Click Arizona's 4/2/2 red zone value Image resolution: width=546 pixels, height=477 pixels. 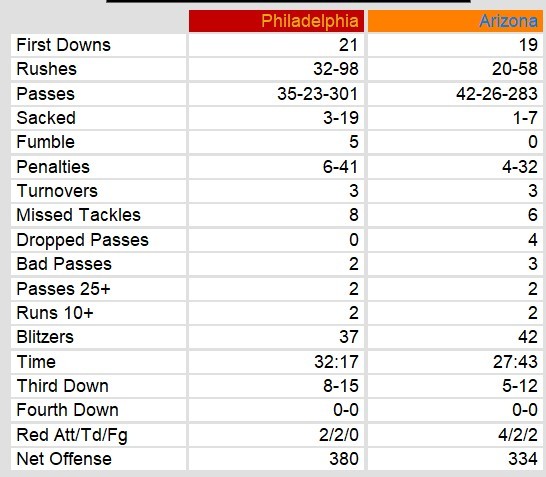click(x=517, y=435)
